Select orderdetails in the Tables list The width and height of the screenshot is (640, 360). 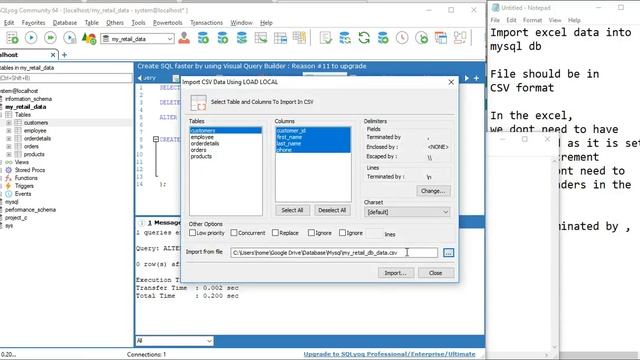[205, 143]
